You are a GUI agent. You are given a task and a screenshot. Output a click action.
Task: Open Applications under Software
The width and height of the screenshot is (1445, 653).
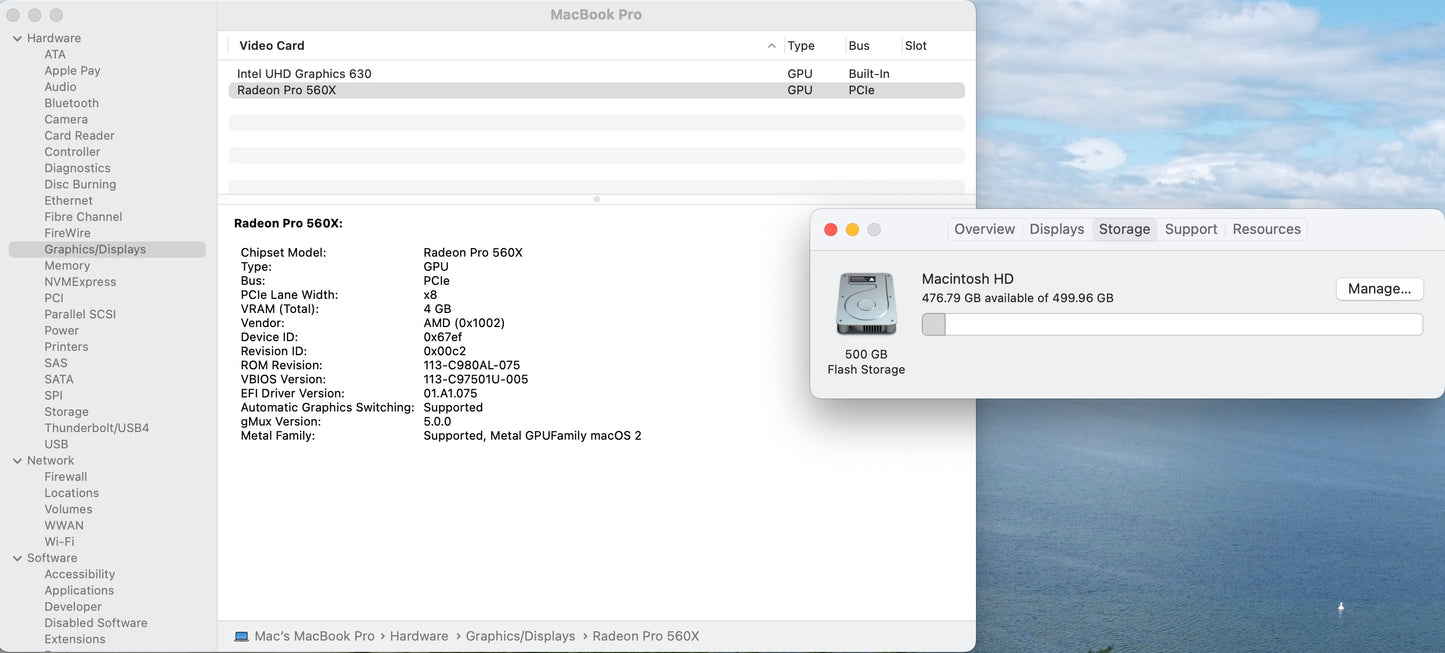coord(79,591)
